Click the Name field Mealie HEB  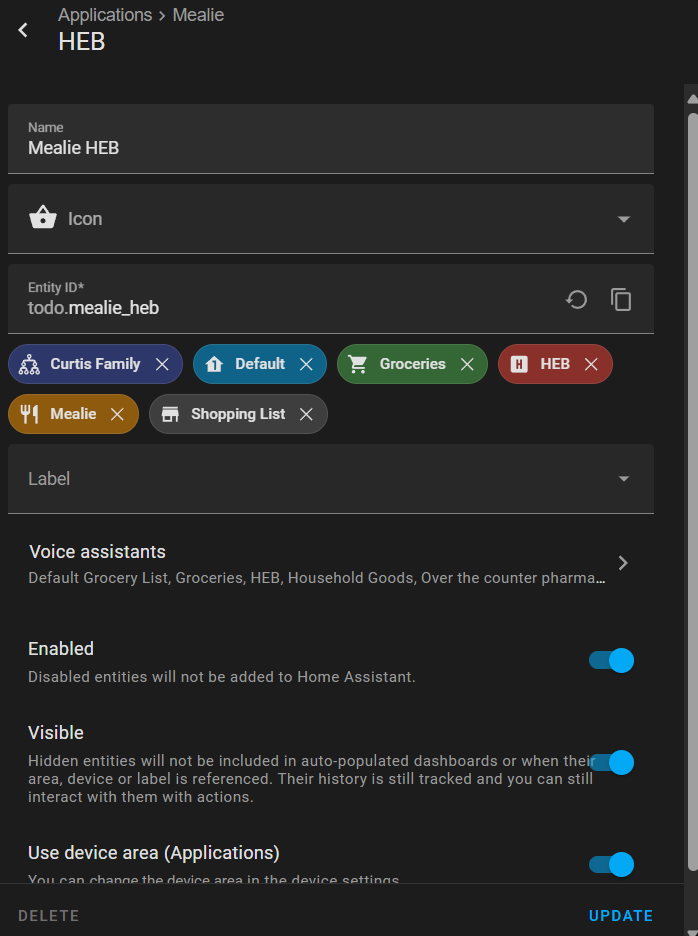click(331, 139)
